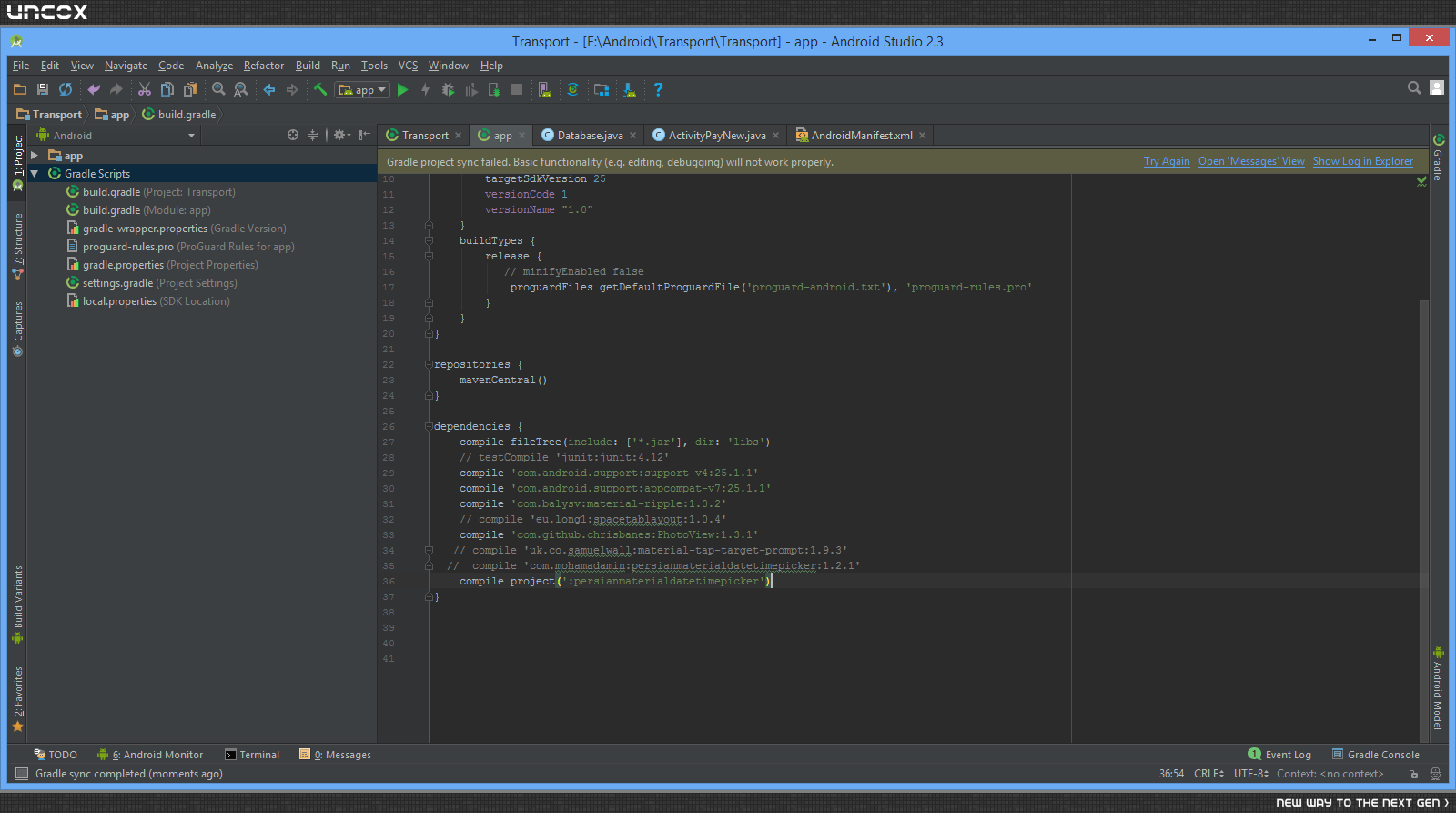The image size is (1456, 813).
Task: Open Project panel settings gear dropdown
Action: [341, 135]
